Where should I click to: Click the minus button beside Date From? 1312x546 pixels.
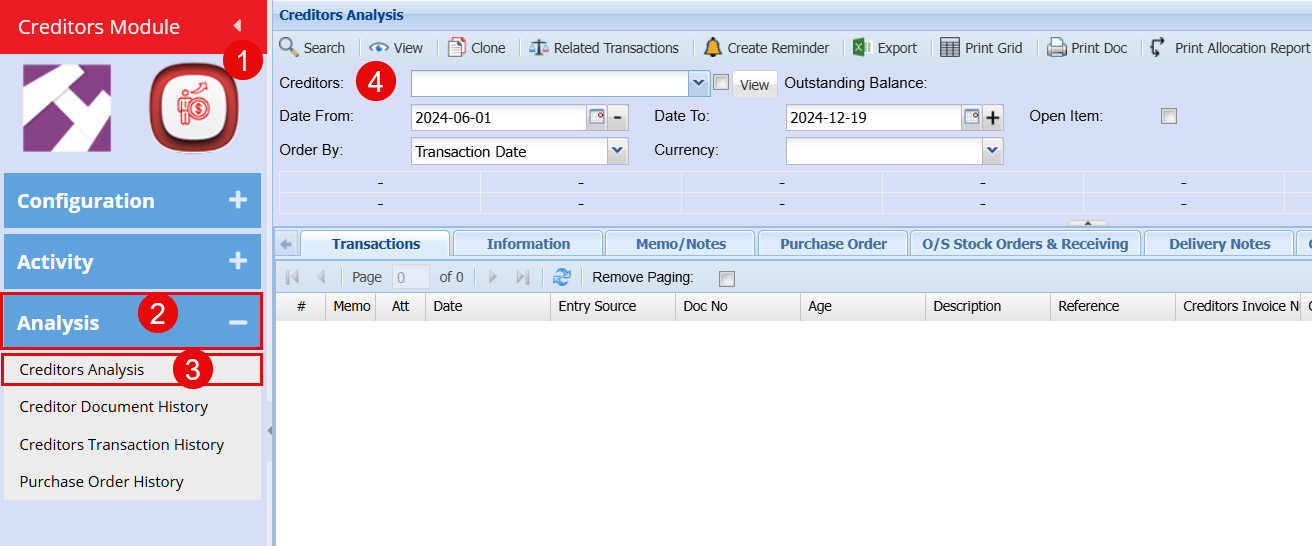[x=618, y=117]
